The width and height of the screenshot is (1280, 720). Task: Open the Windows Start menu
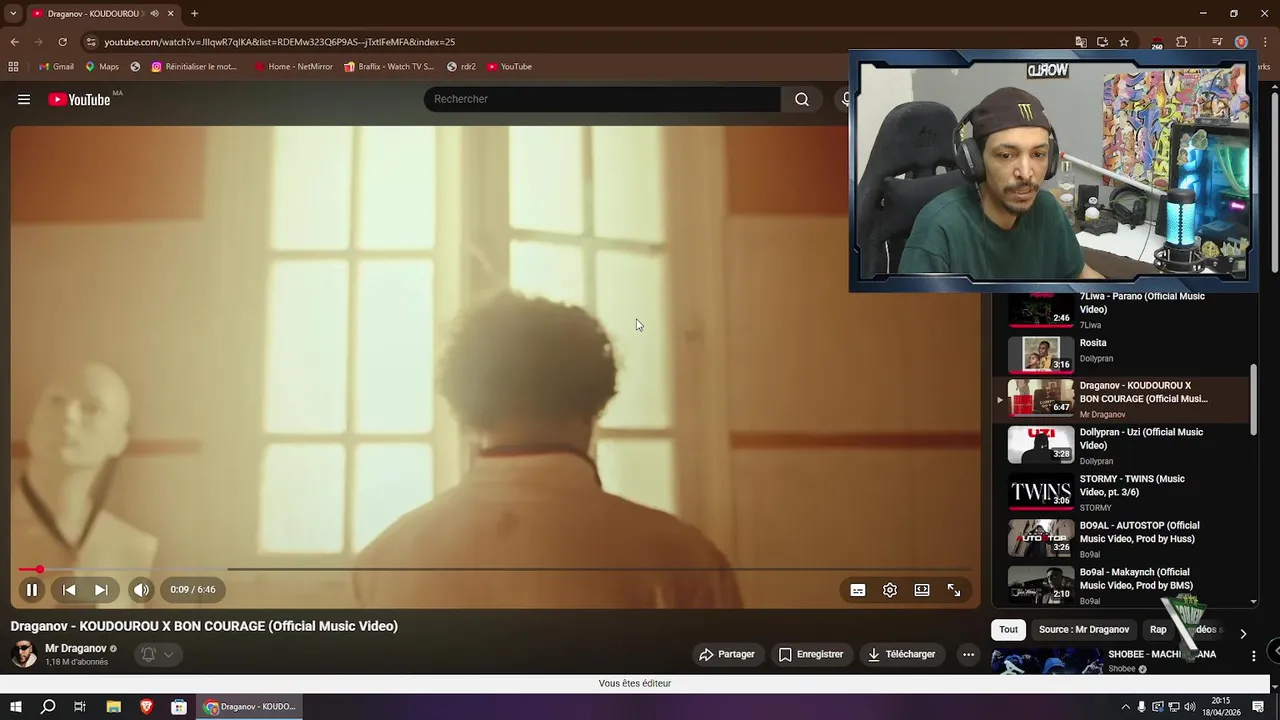16,707
